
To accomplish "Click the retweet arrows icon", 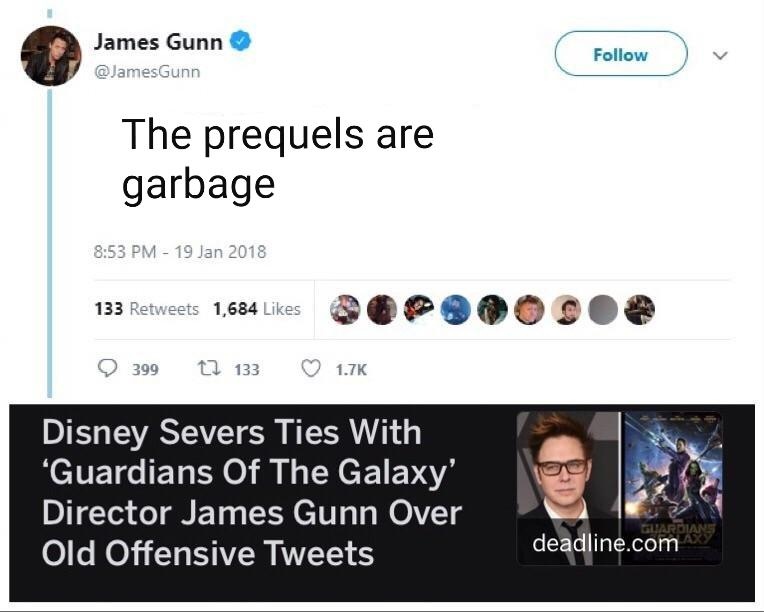I will [209, 368].
